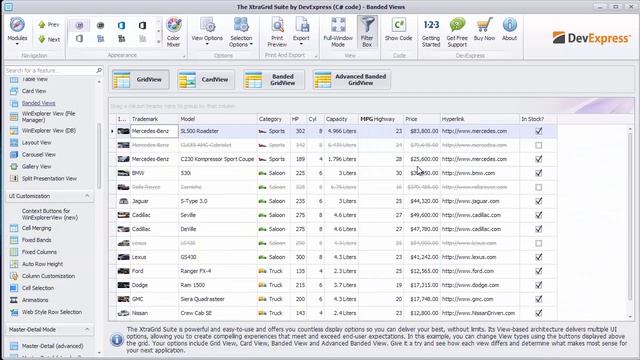
Task: Click the Gallery View item icon in sidebar
Action: pos(14,167)
